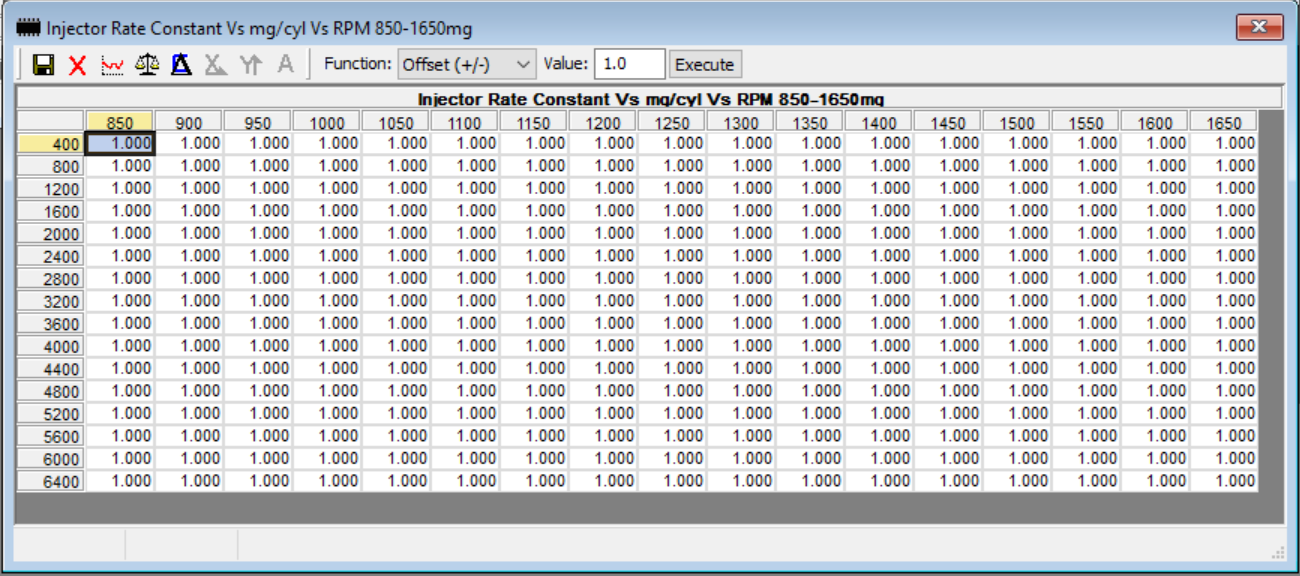The image size is (1300, 576).
Task: Select the 1250 column header
Action: (x=671, y=122)
